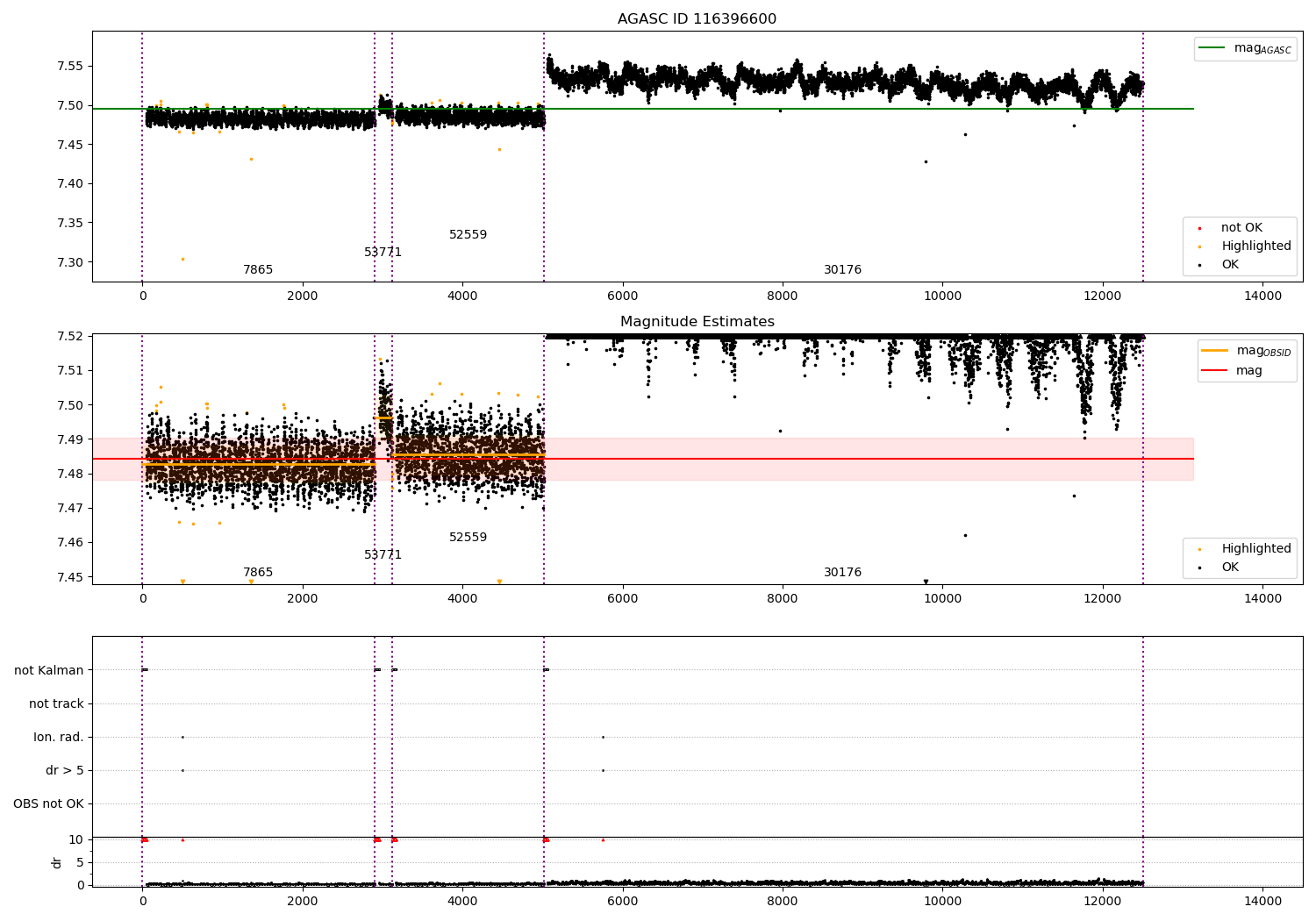Click the 7.40 y-axis tick label

pos(70,184)
